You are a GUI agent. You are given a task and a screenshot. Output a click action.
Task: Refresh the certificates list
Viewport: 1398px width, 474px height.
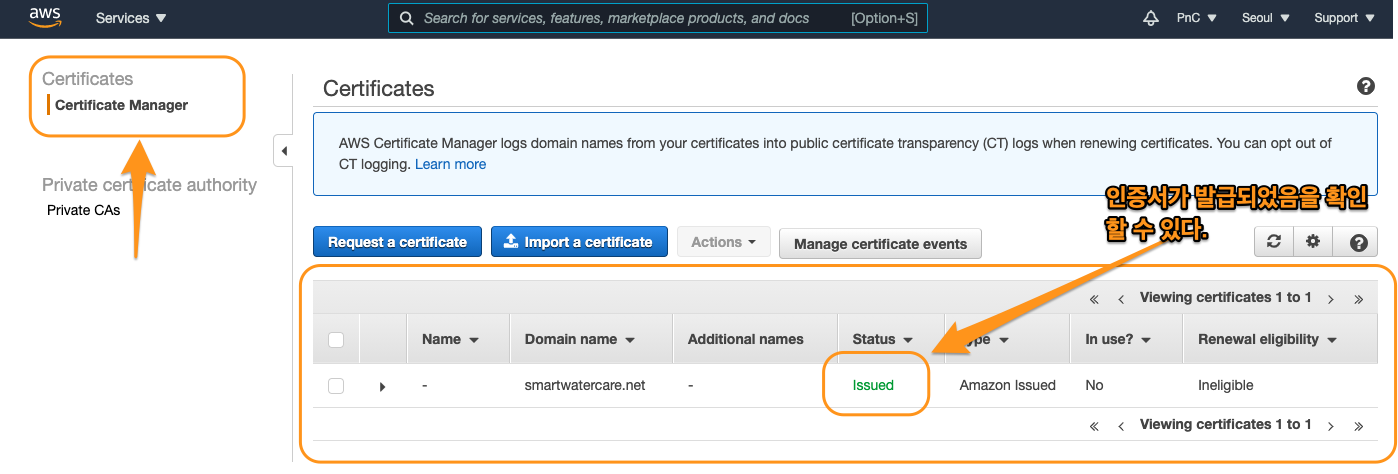point(1273,242)
